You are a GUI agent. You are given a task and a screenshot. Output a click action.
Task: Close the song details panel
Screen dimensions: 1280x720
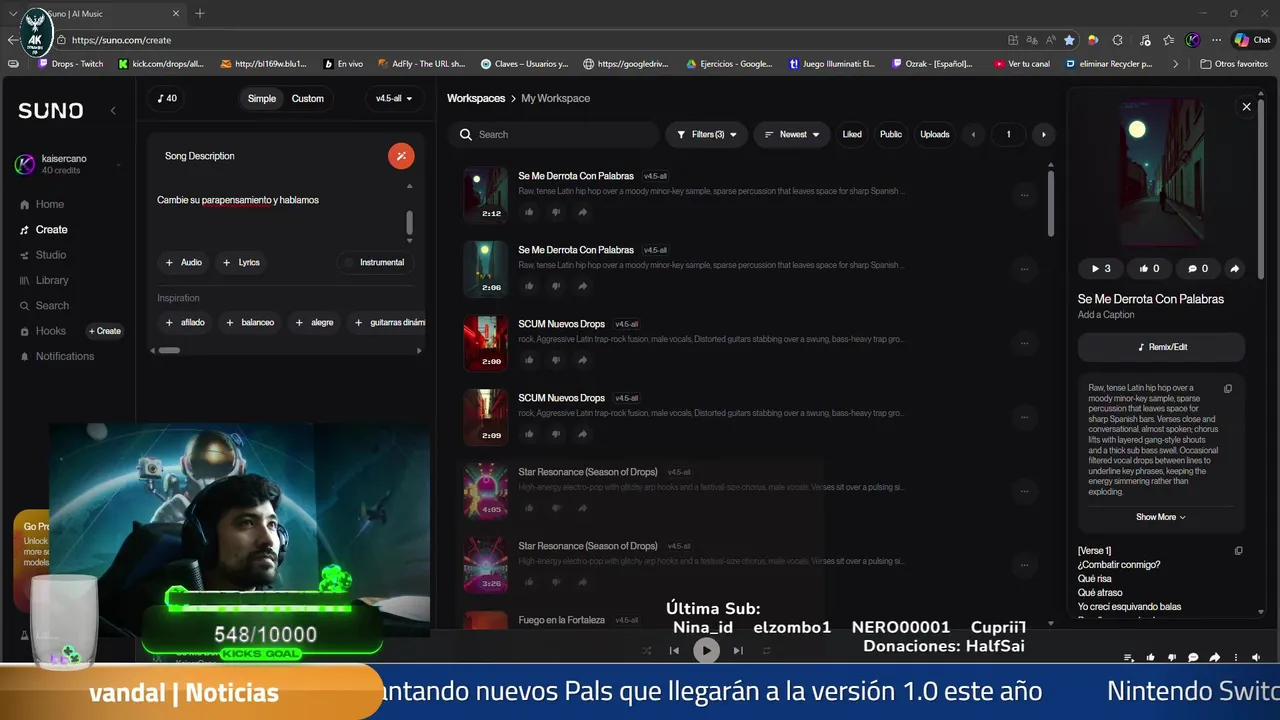point(1246,106)
